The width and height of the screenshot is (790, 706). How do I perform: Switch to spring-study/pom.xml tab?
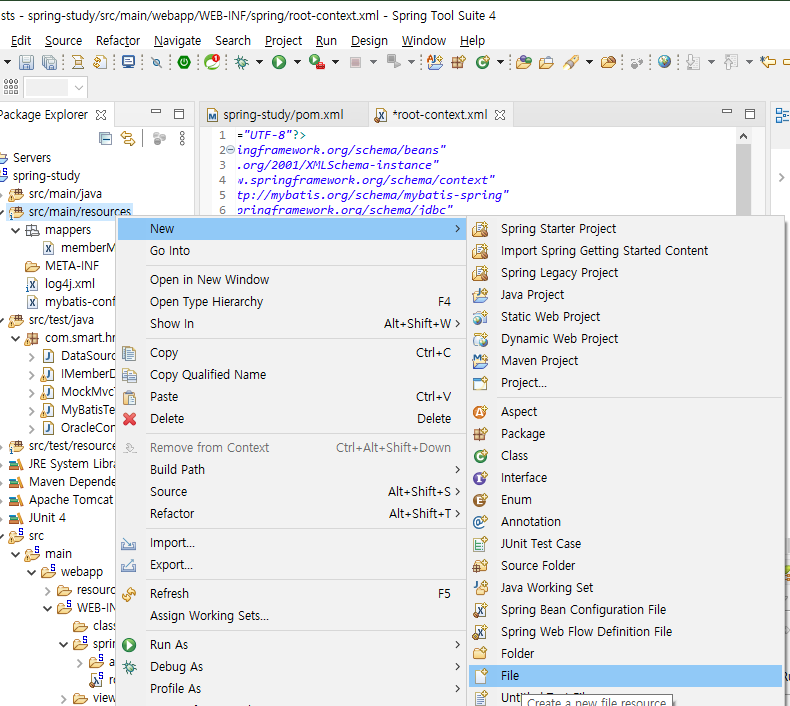(x=283, y=115)
